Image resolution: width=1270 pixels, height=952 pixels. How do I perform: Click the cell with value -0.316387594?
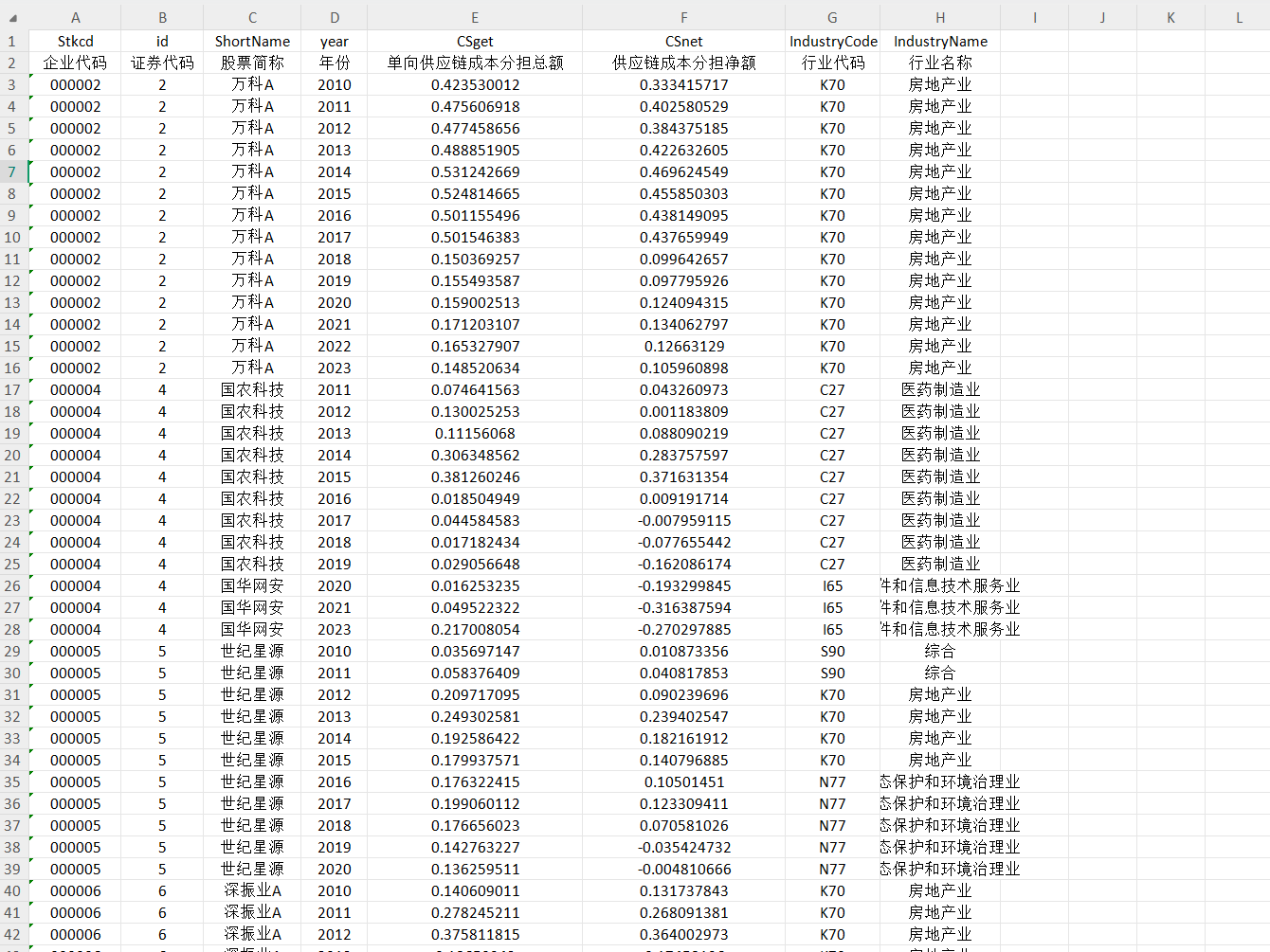tap(683, 607)
